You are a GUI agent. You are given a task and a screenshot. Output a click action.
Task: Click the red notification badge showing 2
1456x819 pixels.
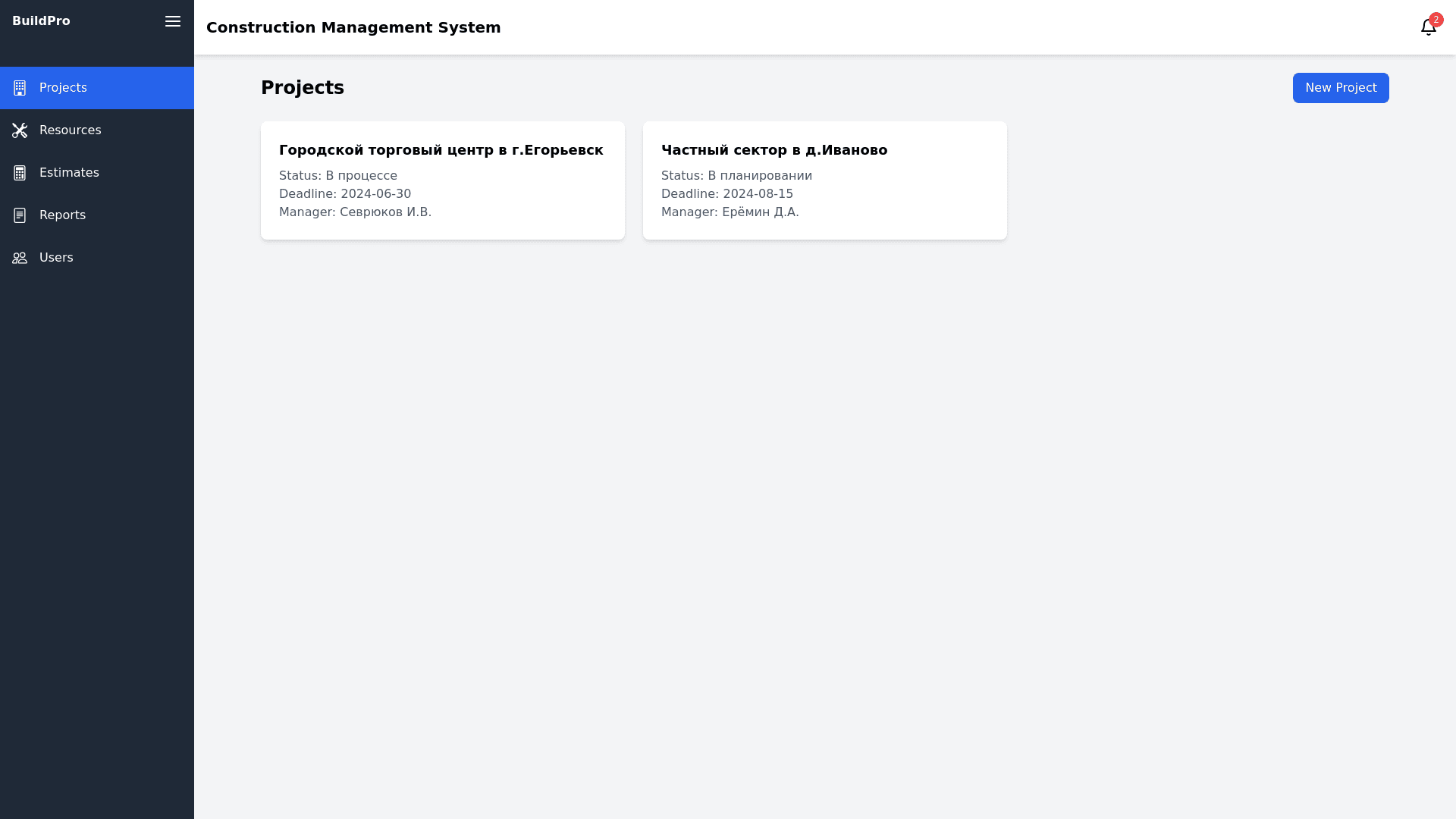(1436, 20)
